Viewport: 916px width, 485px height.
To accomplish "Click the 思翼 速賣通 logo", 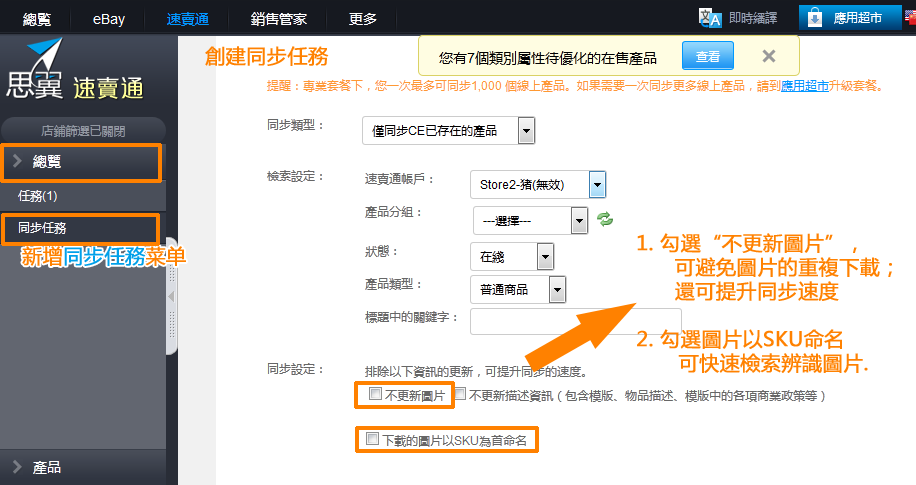I will 75,70.
